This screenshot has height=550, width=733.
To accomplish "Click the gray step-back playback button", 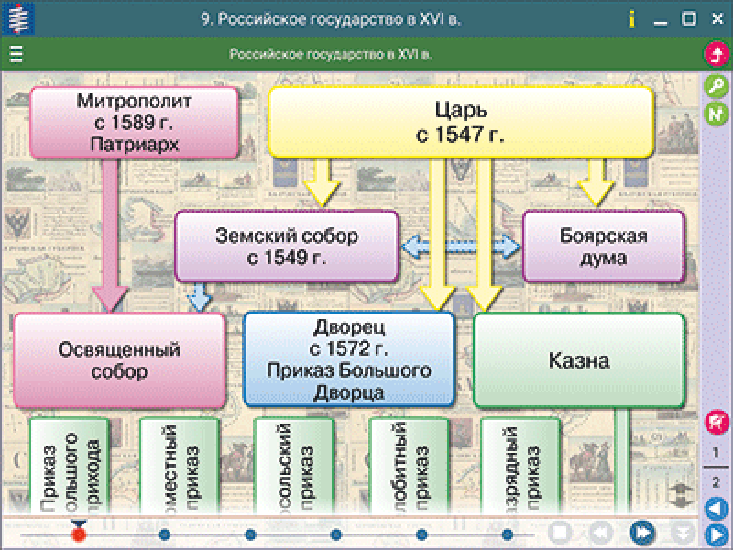I will (x=601, y=532).
